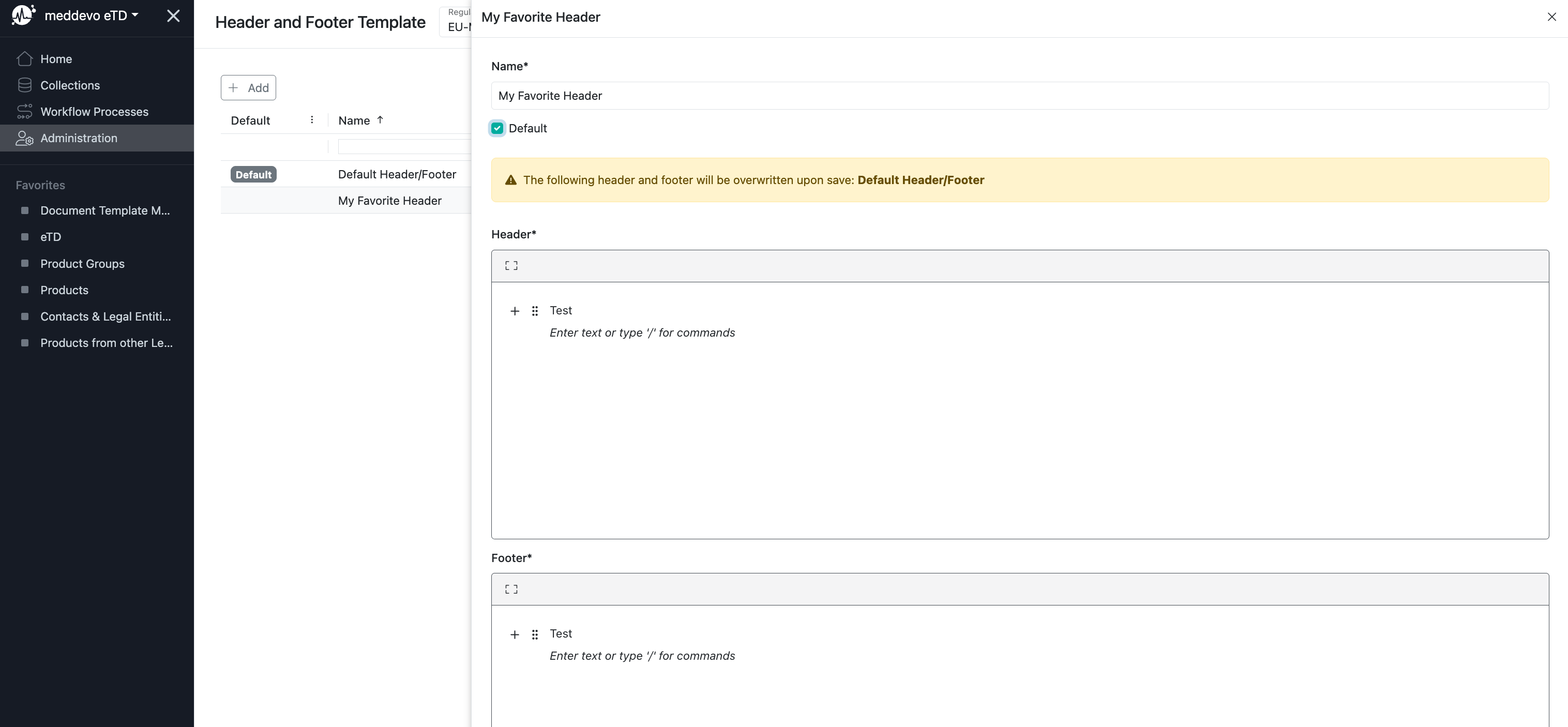Viewport: 1568px width, 727px height.
Task: Click drag handle beside Header Test block
Action: (534, 311)
